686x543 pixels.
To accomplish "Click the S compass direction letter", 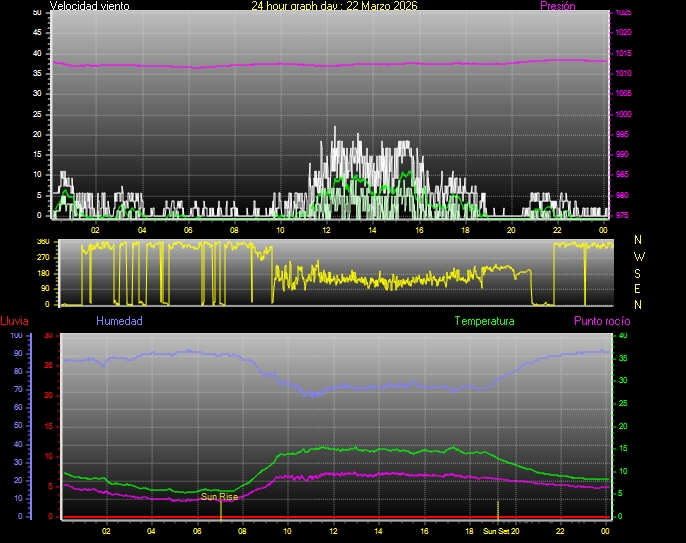I will point(639,272).
